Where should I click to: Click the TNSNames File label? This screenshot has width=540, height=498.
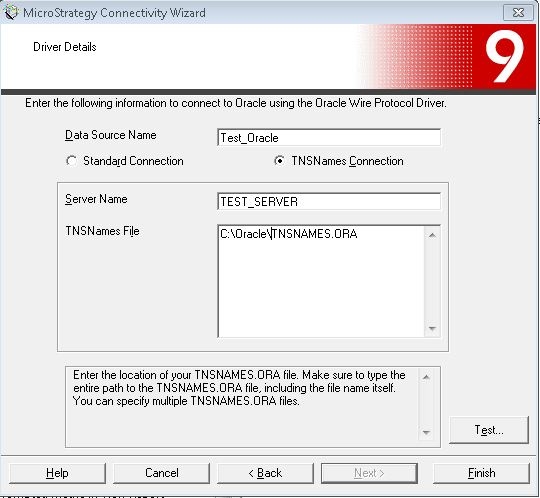[102, 231]
